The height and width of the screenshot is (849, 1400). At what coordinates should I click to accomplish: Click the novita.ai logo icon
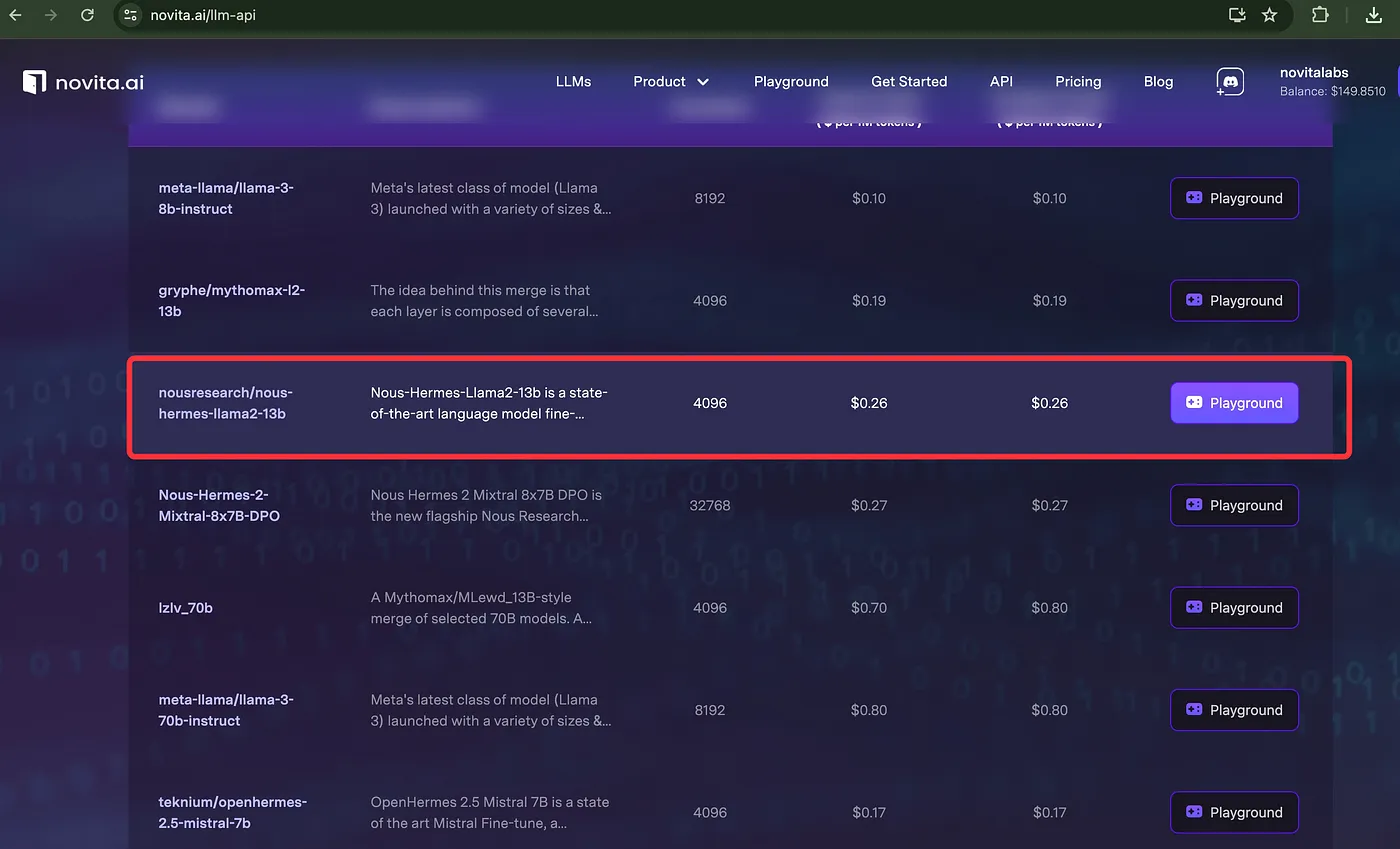point(34,82)
